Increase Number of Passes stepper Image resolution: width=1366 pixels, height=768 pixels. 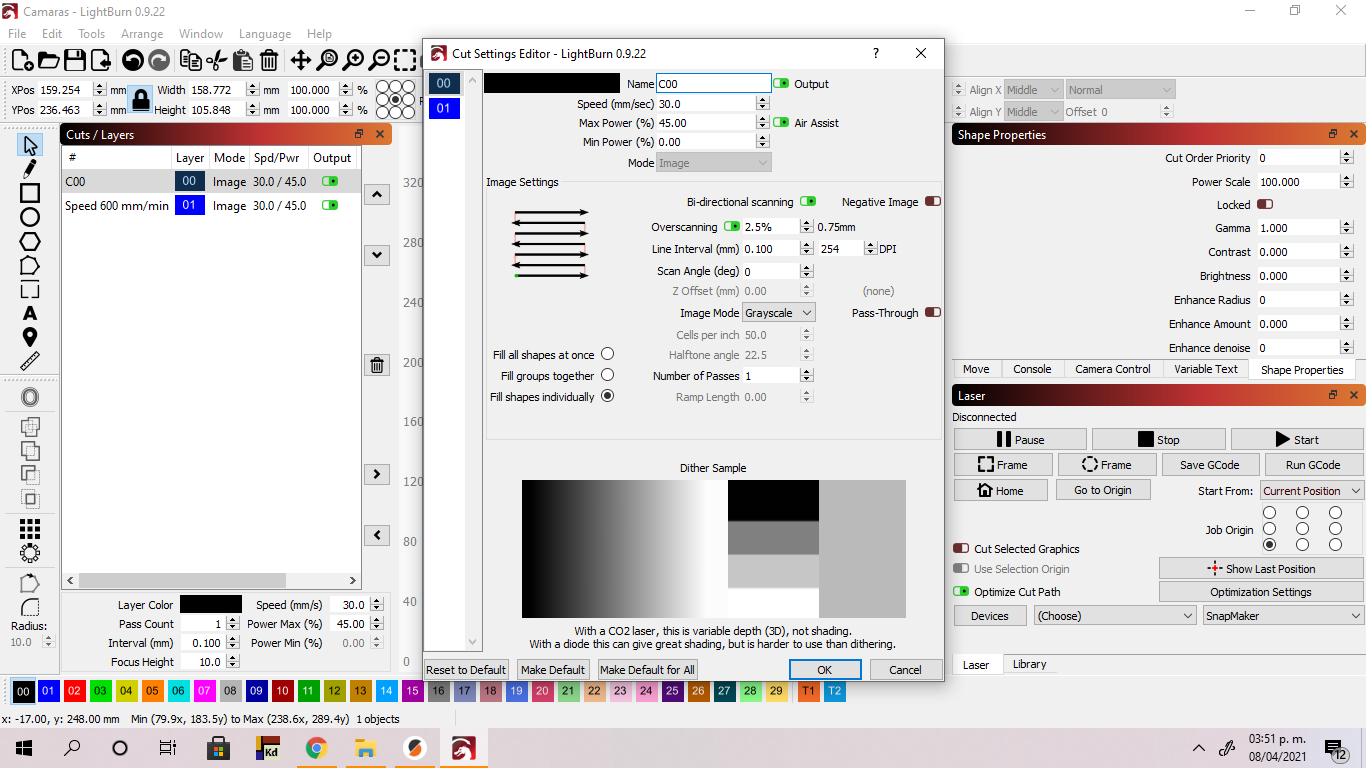(806, 372)
